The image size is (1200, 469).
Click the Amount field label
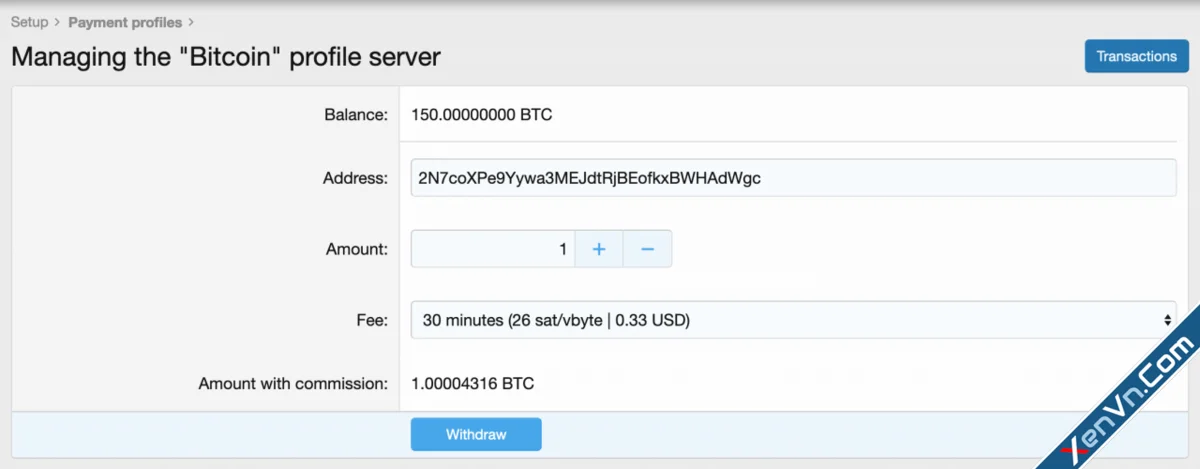(x=356, y=249)
